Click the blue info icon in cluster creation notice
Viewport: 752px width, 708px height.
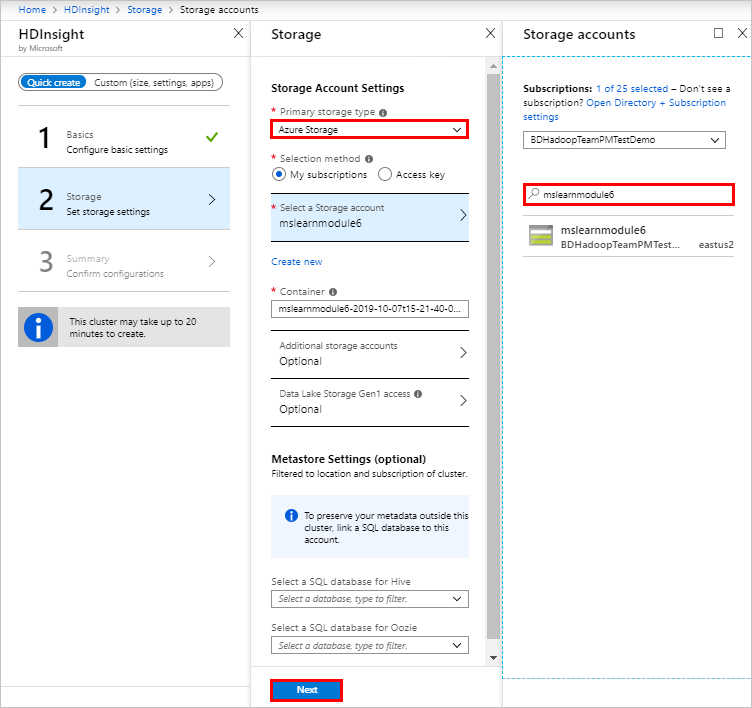(x=38, y=327)
